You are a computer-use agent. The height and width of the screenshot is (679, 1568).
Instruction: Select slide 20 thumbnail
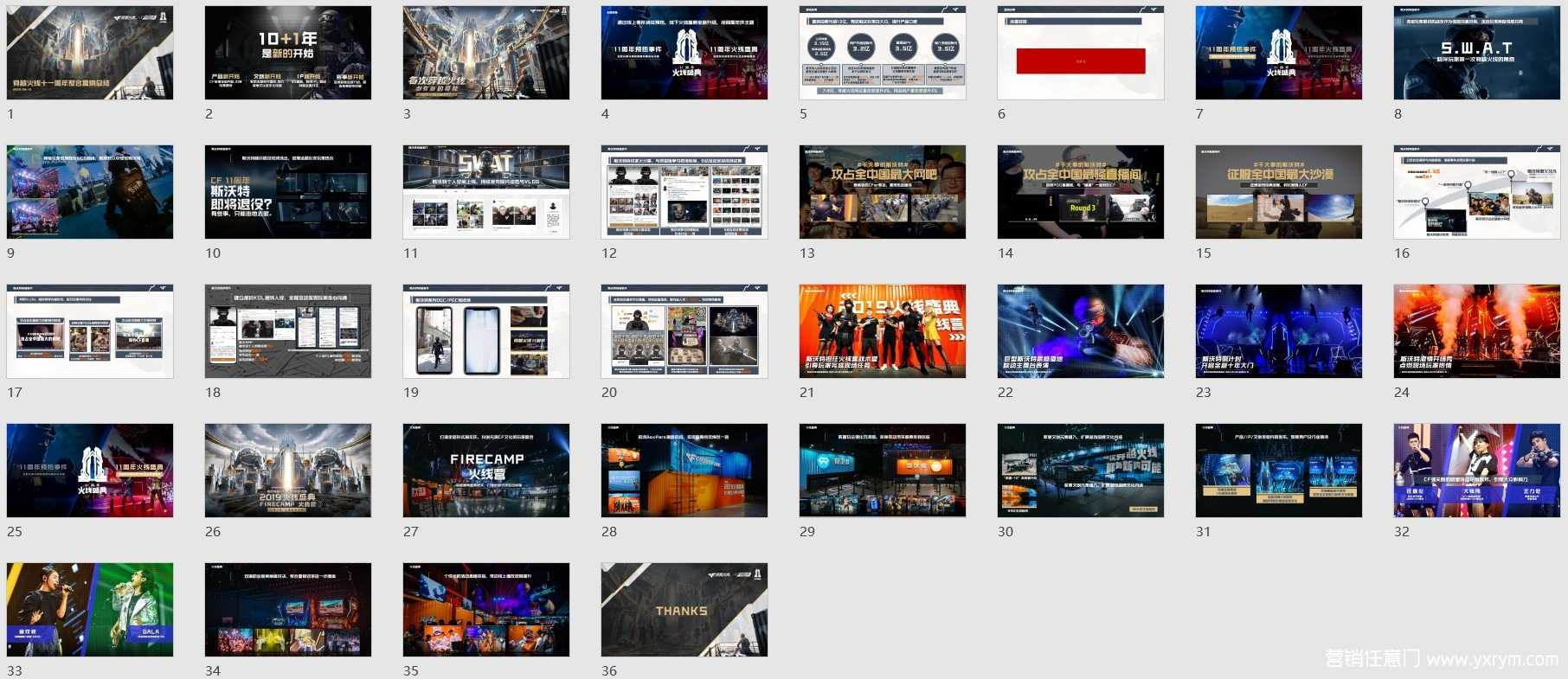click(684, 331)
